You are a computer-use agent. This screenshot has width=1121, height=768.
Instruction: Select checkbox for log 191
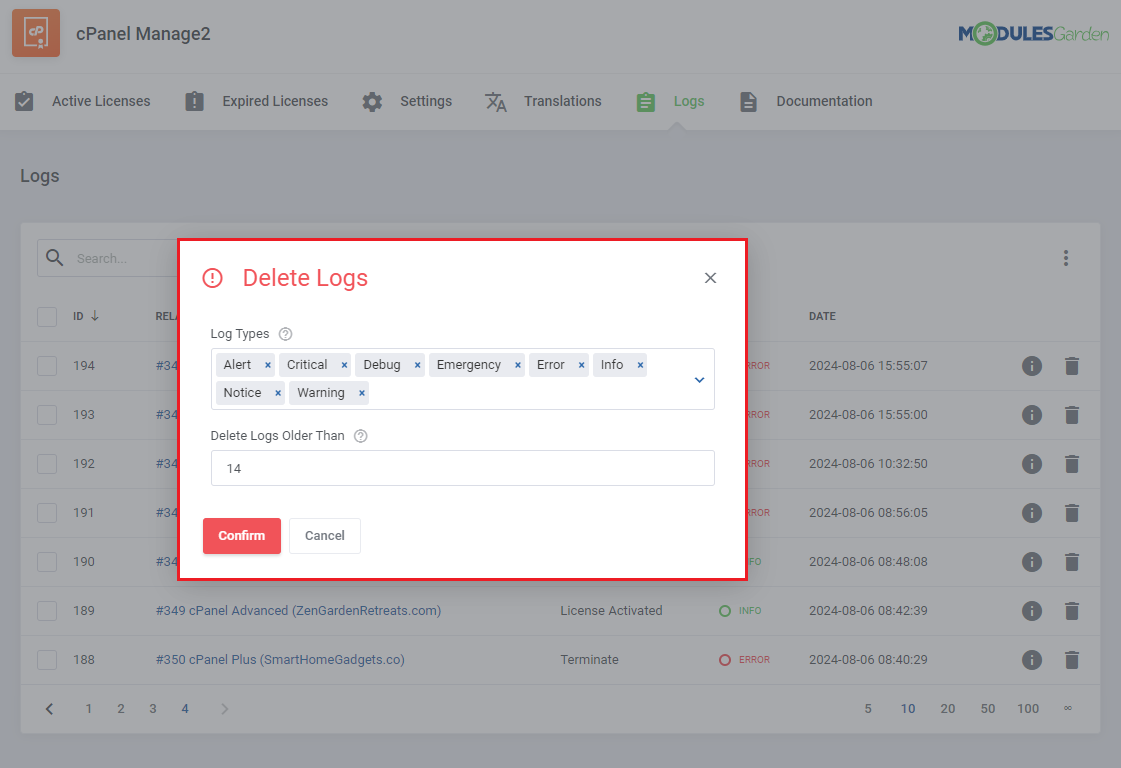[x=47, y=513]
